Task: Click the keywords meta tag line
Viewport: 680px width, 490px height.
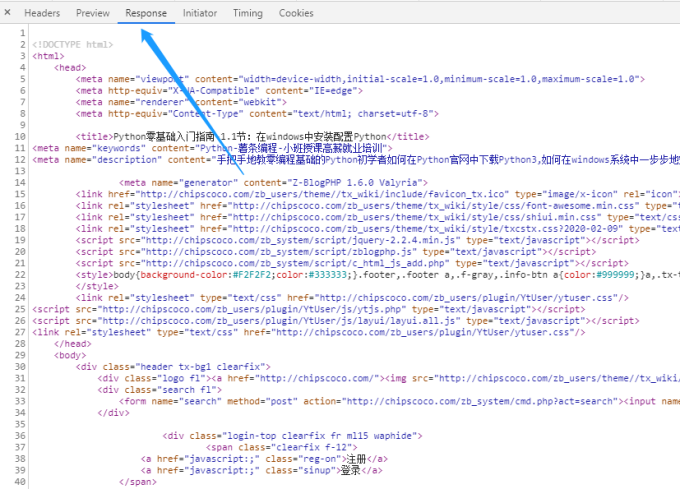Action: pyautogui.click(x=212, y=148)
